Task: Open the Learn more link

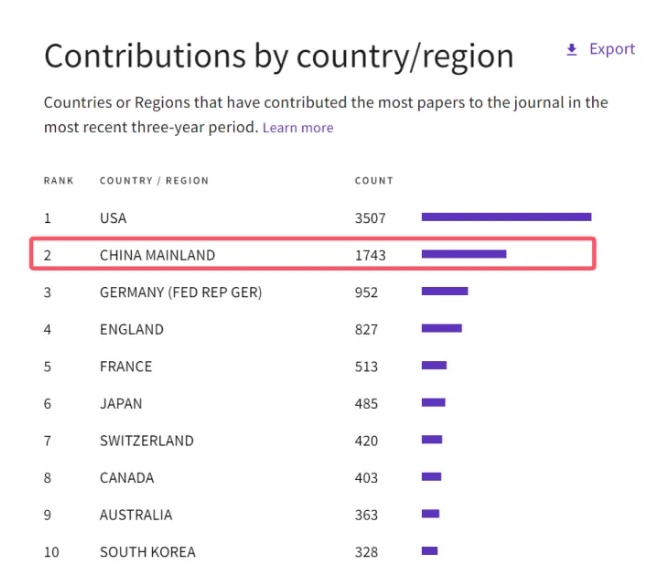Action: coord(298,128)
